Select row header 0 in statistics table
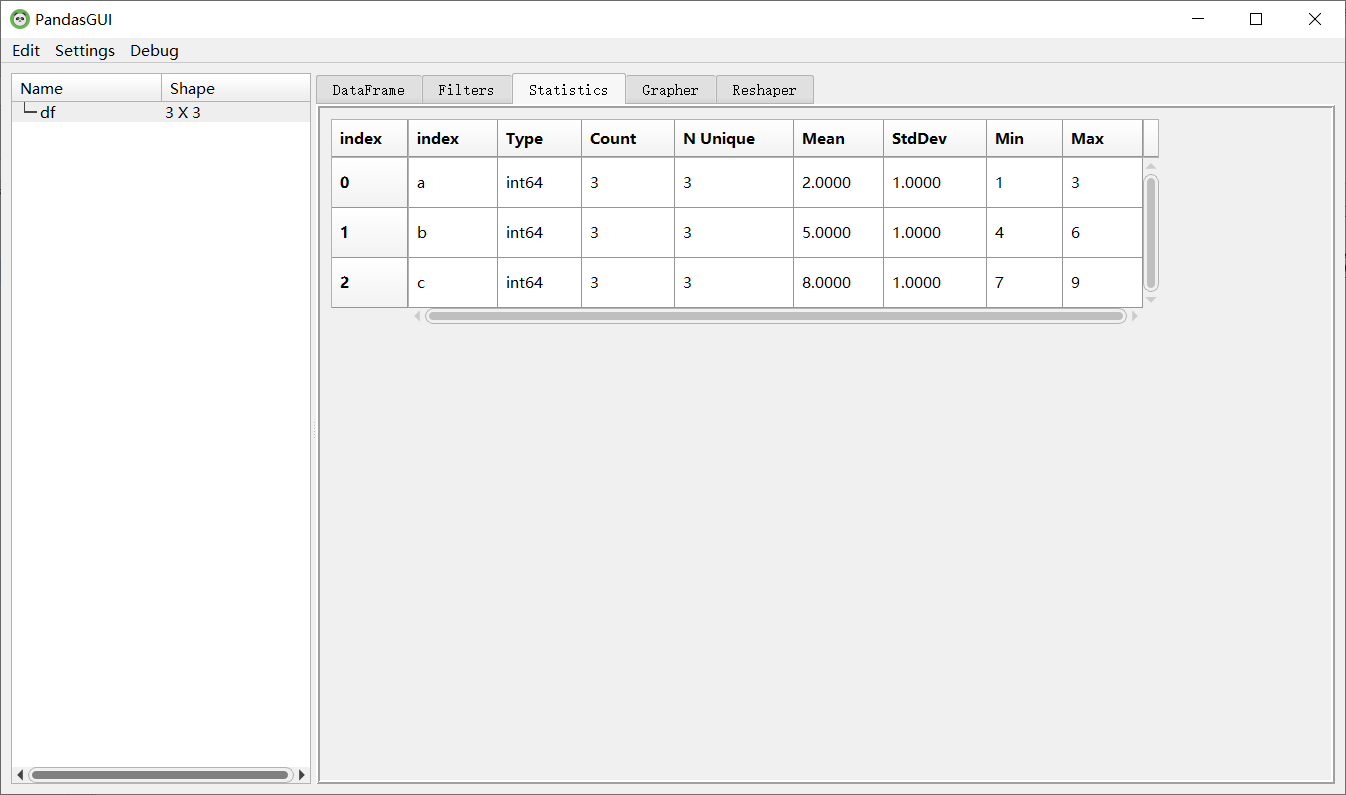The height and width of the screenshot is (795, 1346). coord(369,183)
